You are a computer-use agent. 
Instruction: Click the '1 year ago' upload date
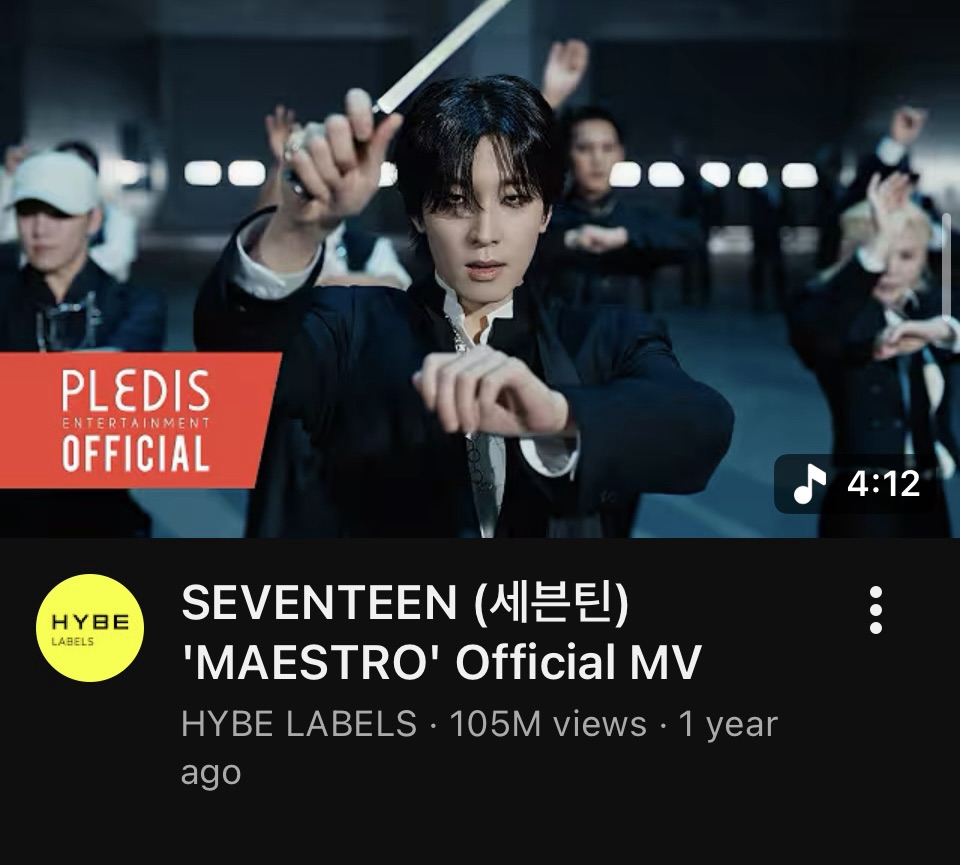point(479,747)
